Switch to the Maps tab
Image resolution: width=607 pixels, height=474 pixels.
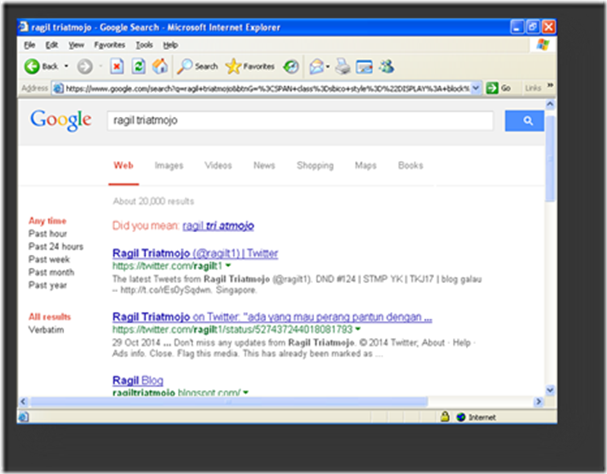365,166
